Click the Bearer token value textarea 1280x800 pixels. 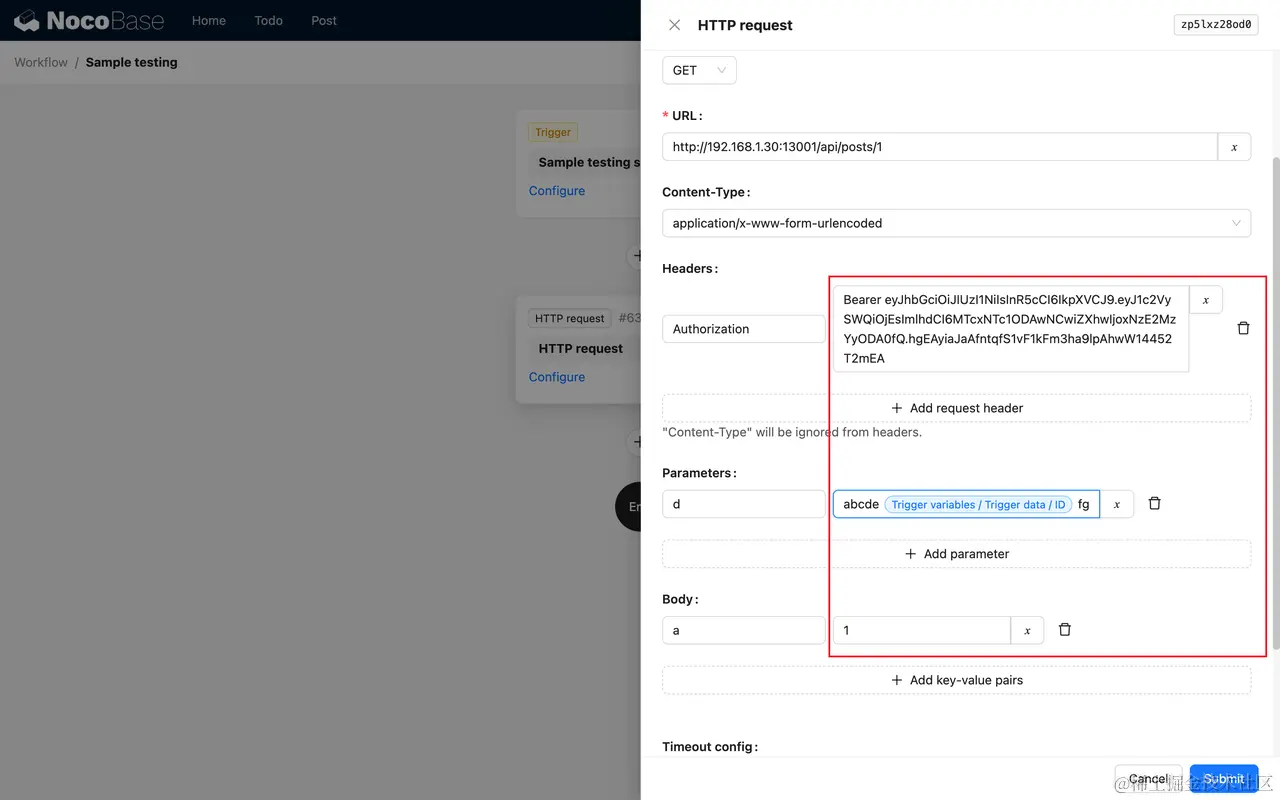click(x=1011, y=329)
